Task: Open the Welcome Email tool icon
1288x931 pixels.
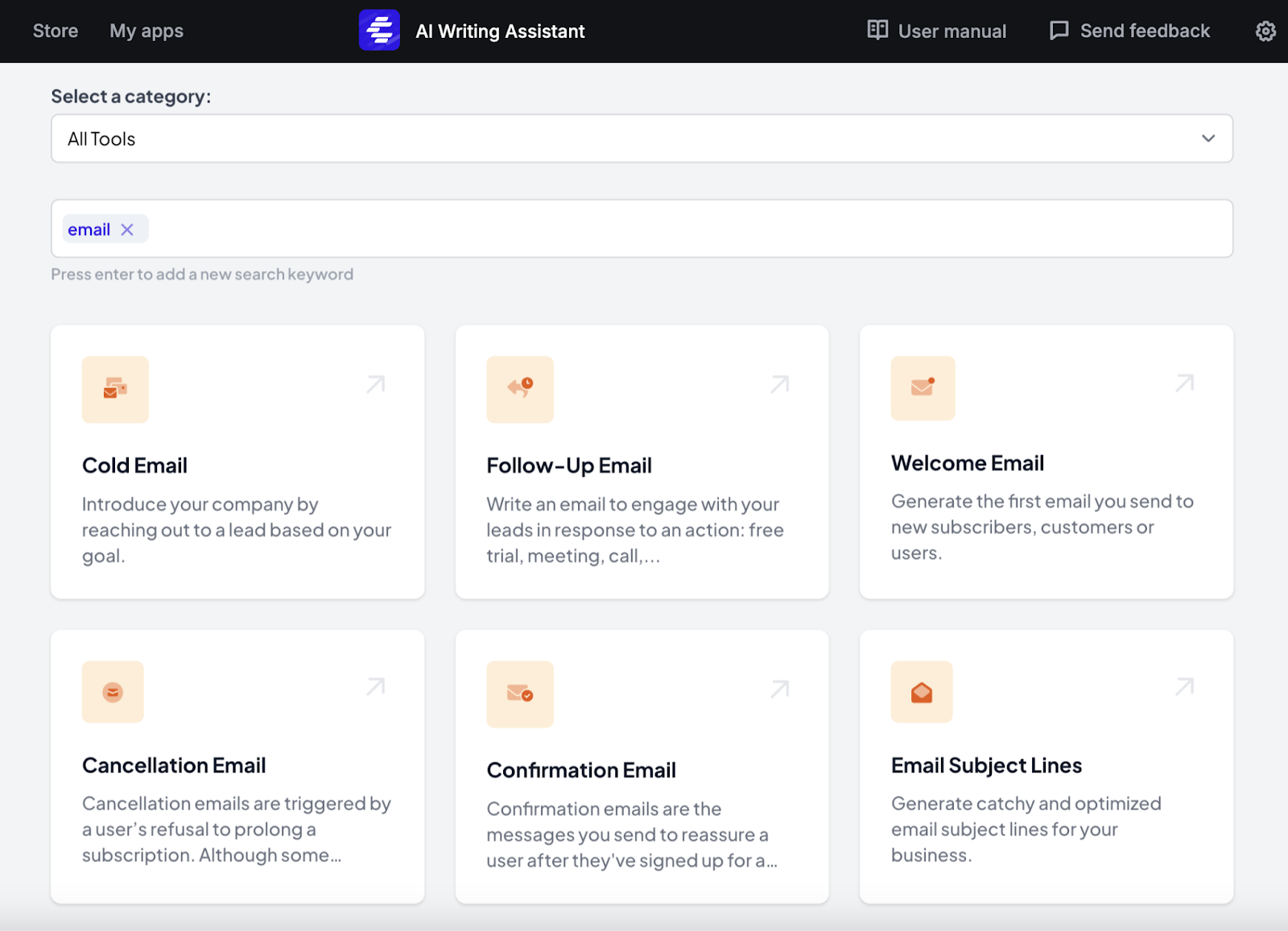Action: pyautogui.click(x=923, y=388)
